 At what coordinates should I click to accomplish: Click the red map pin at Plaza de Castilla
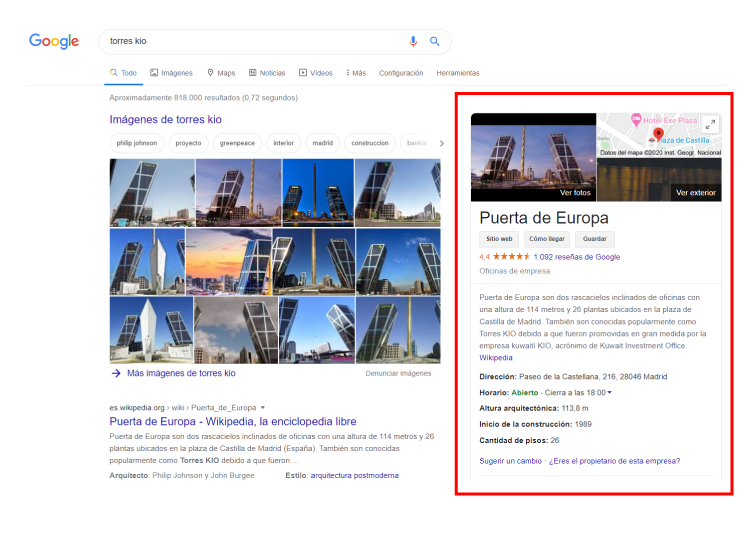click(659, 134)
